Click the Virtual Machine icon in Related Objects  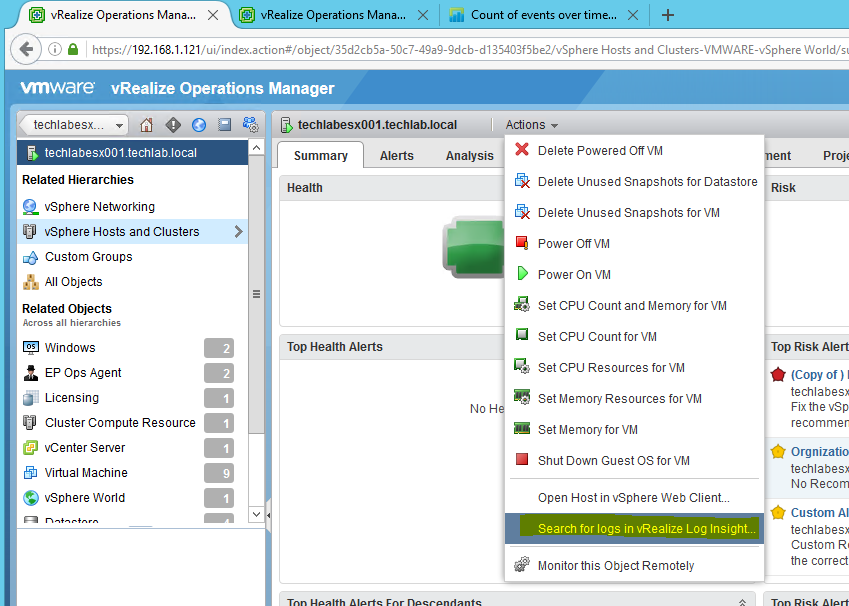[x=30, y=473]
